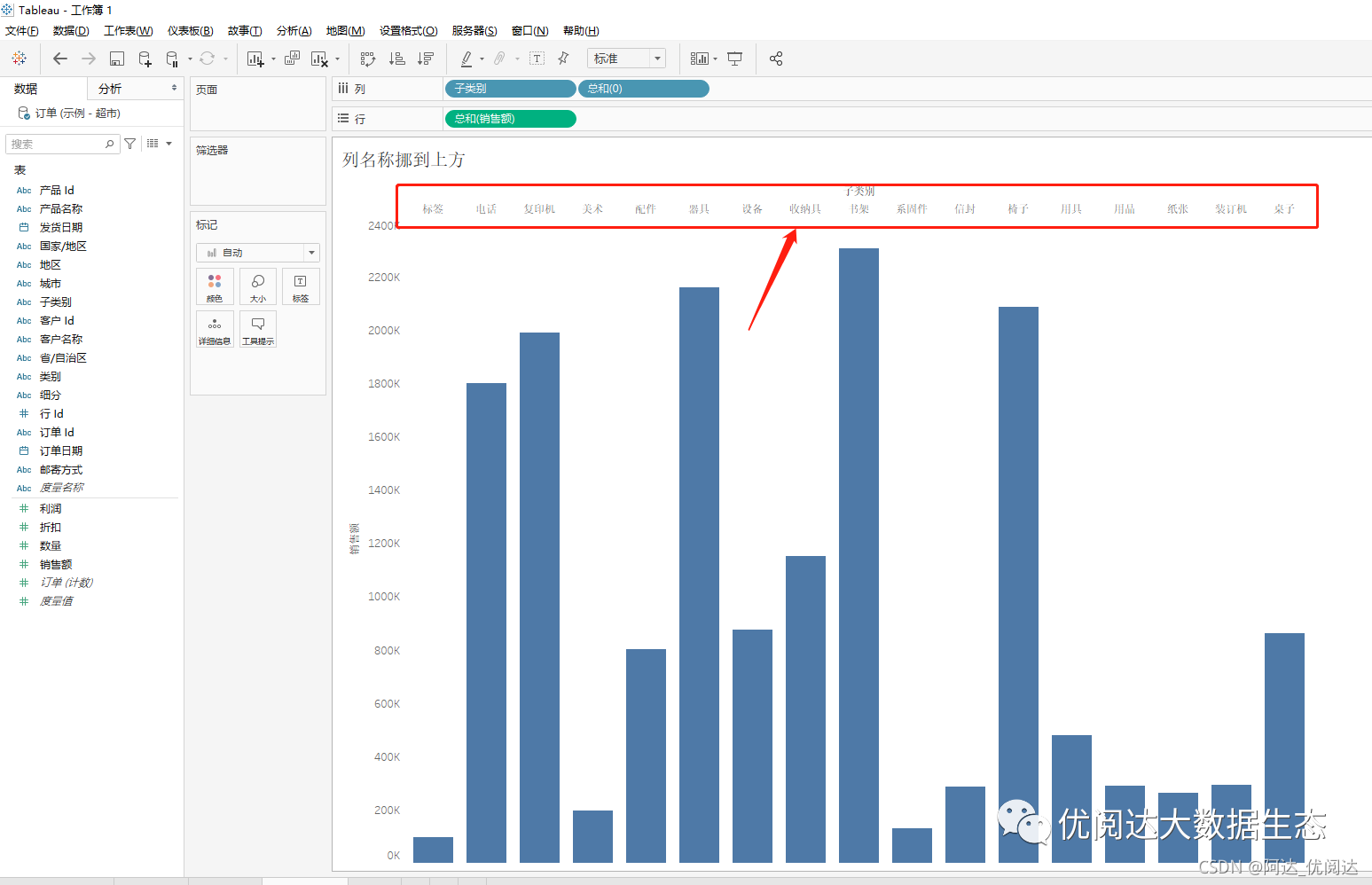
Task: Sort ascending toolbar icon
Action: [397, 59]
